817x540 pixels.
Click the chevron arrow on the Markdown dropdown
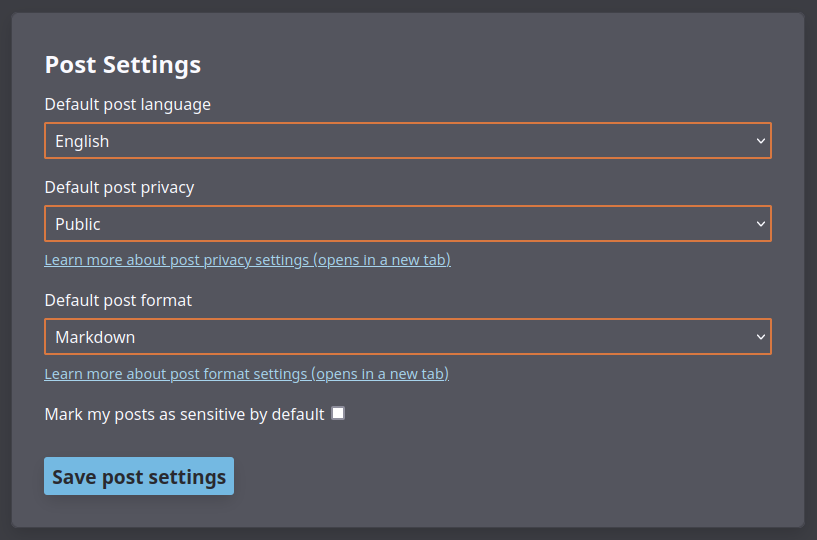760,337
